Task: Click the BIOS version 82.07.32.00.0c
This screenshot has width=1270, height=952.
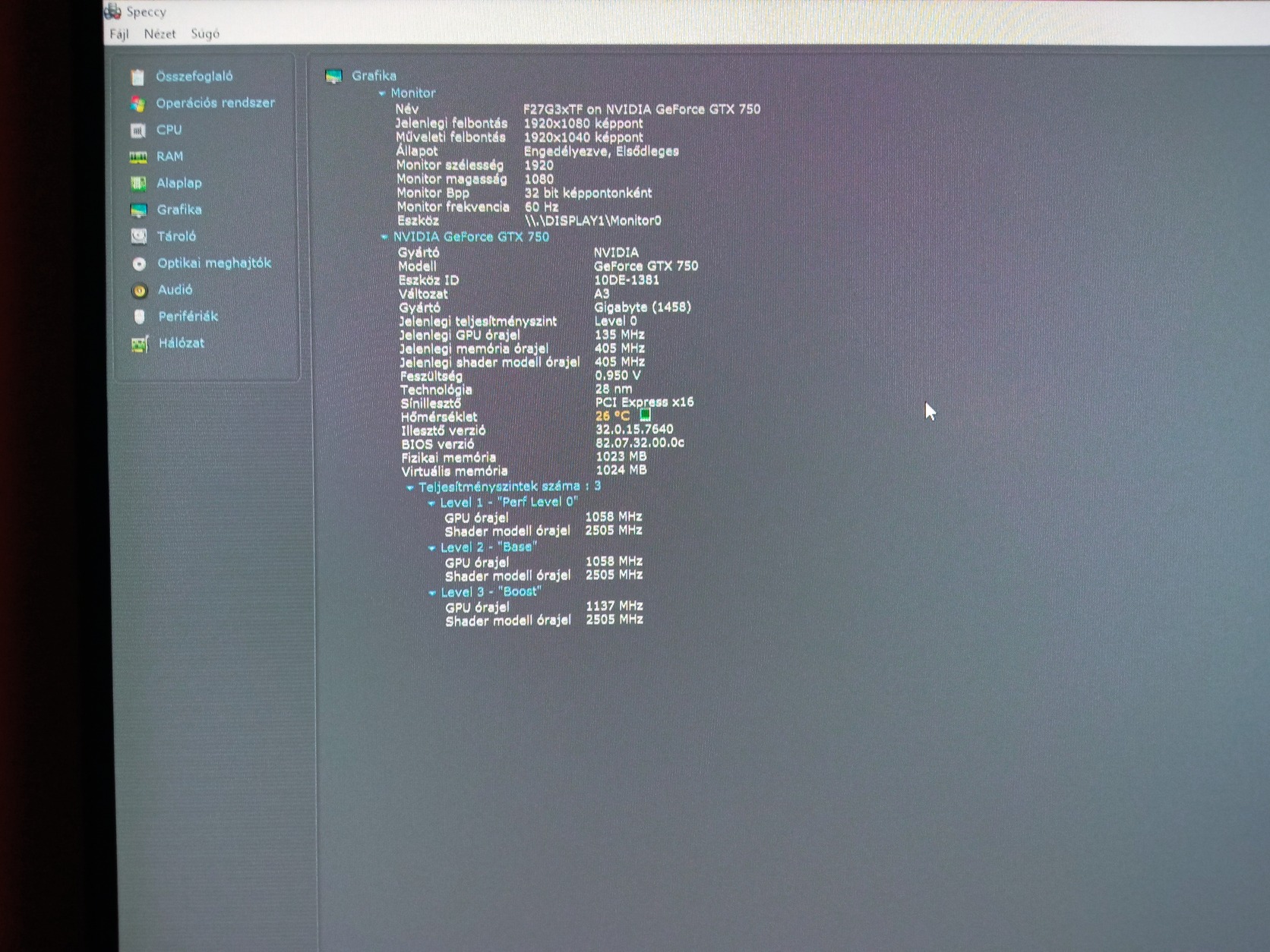Action: click(x=640, y=443)
